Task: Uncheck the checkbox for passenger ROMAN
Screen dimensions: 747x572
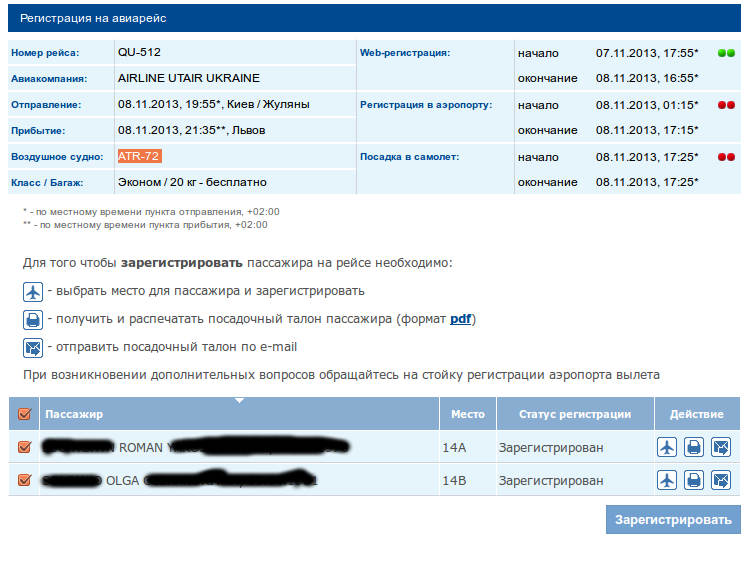Action: [x=25, y=447]
